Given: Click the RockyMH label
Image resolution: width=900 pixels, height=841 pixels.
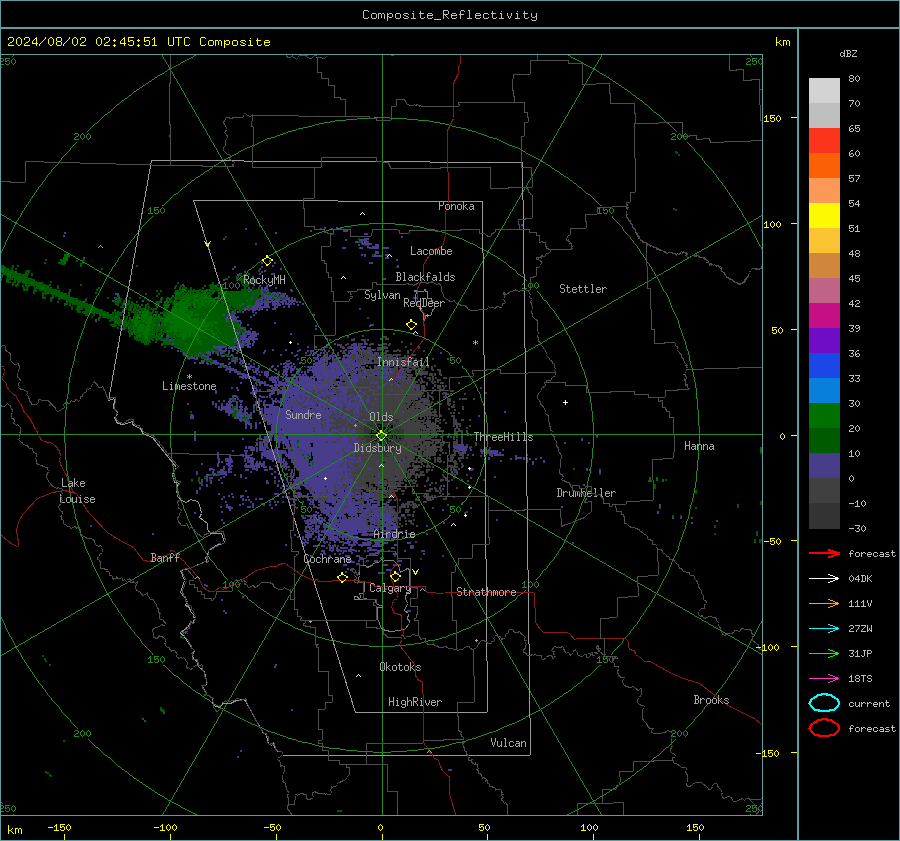Looking at the screenshot, I should [x=264, y=280].
